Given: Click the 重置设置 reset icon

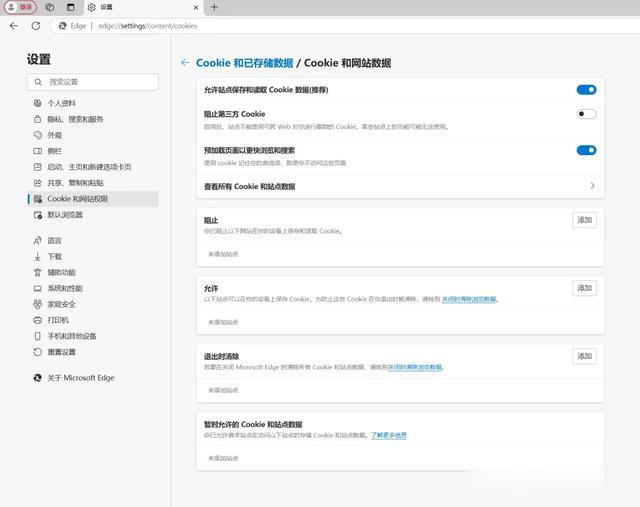Looking at the screenshot, I should pyautogui.click(x=38, y=352).
